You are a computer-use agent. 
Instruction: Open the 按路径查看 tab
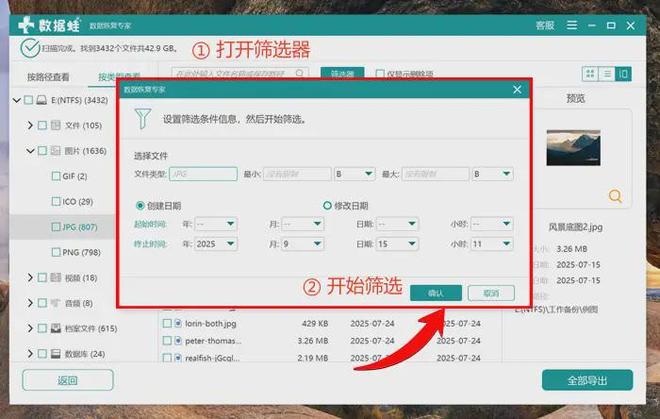48,77
